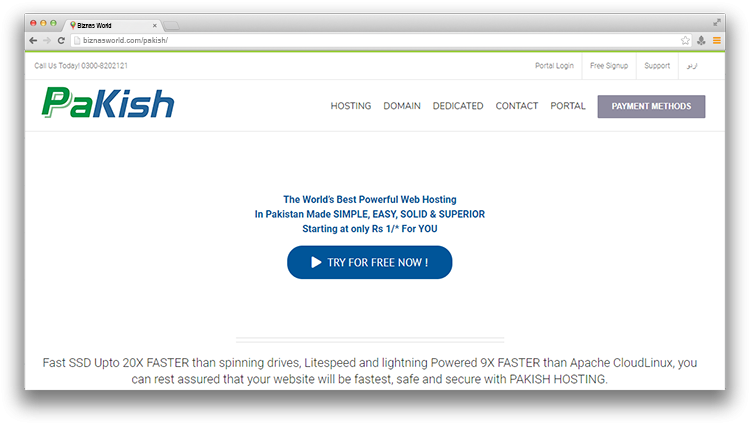Click the extension icon beside the star

[701, 40]
